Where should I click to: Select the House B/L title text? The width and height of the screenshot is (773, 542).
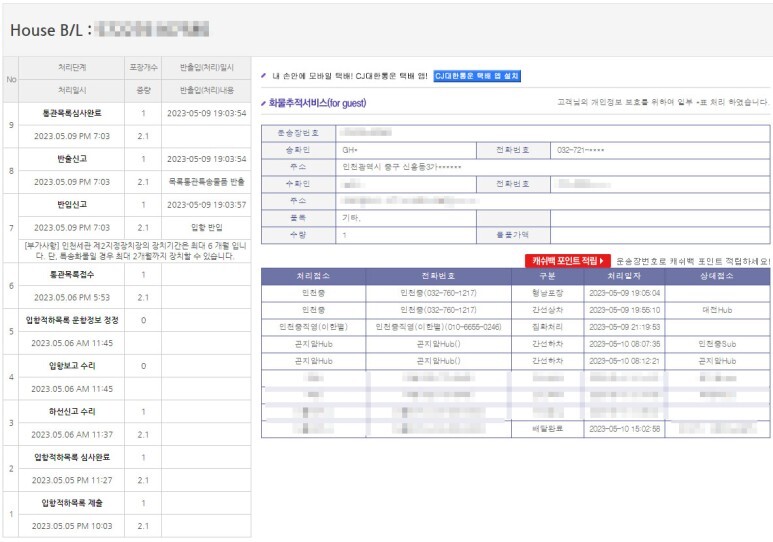point(51,30)
